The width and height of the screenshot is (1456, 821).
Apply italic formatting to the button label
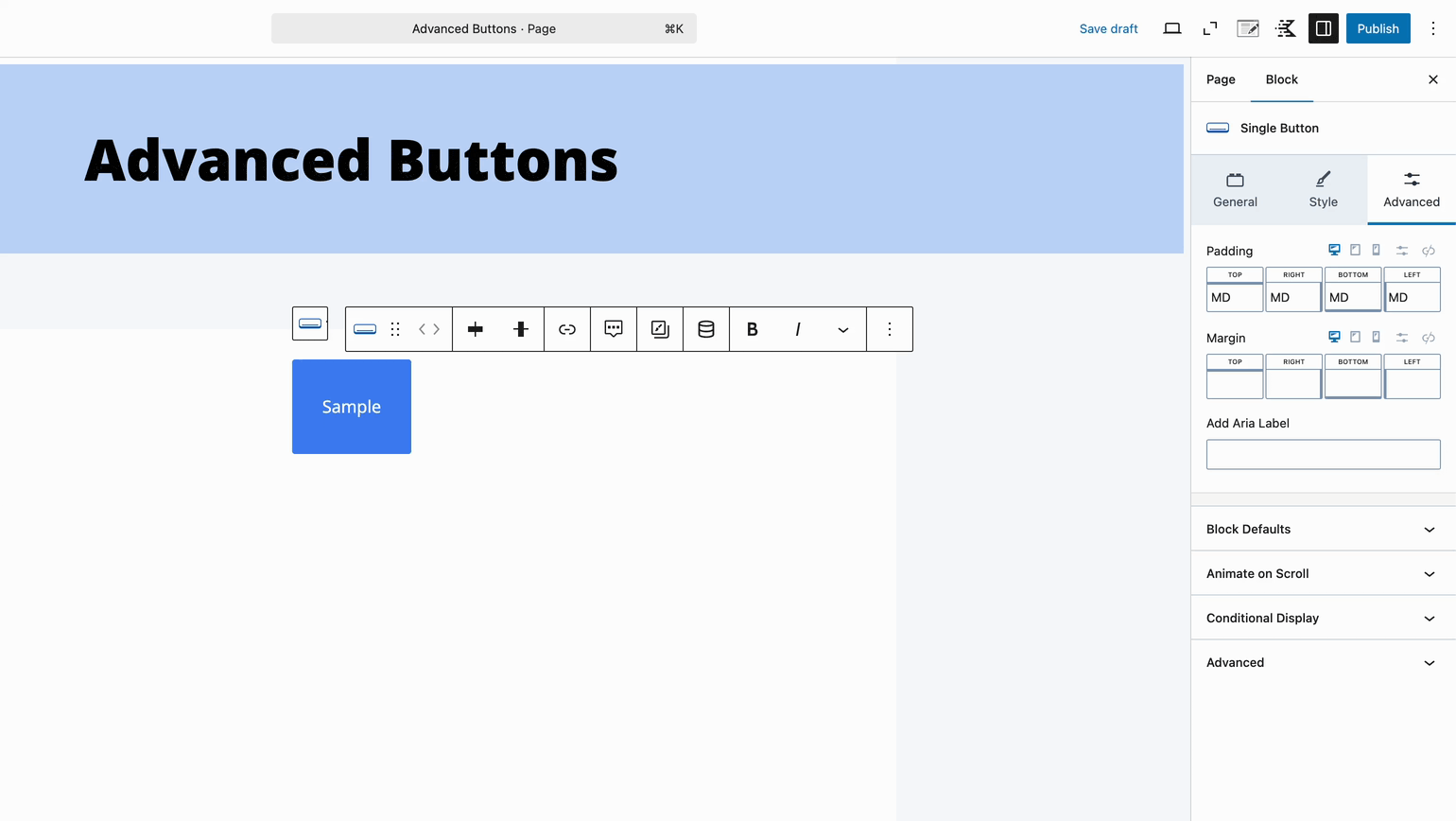click(797, 329)
